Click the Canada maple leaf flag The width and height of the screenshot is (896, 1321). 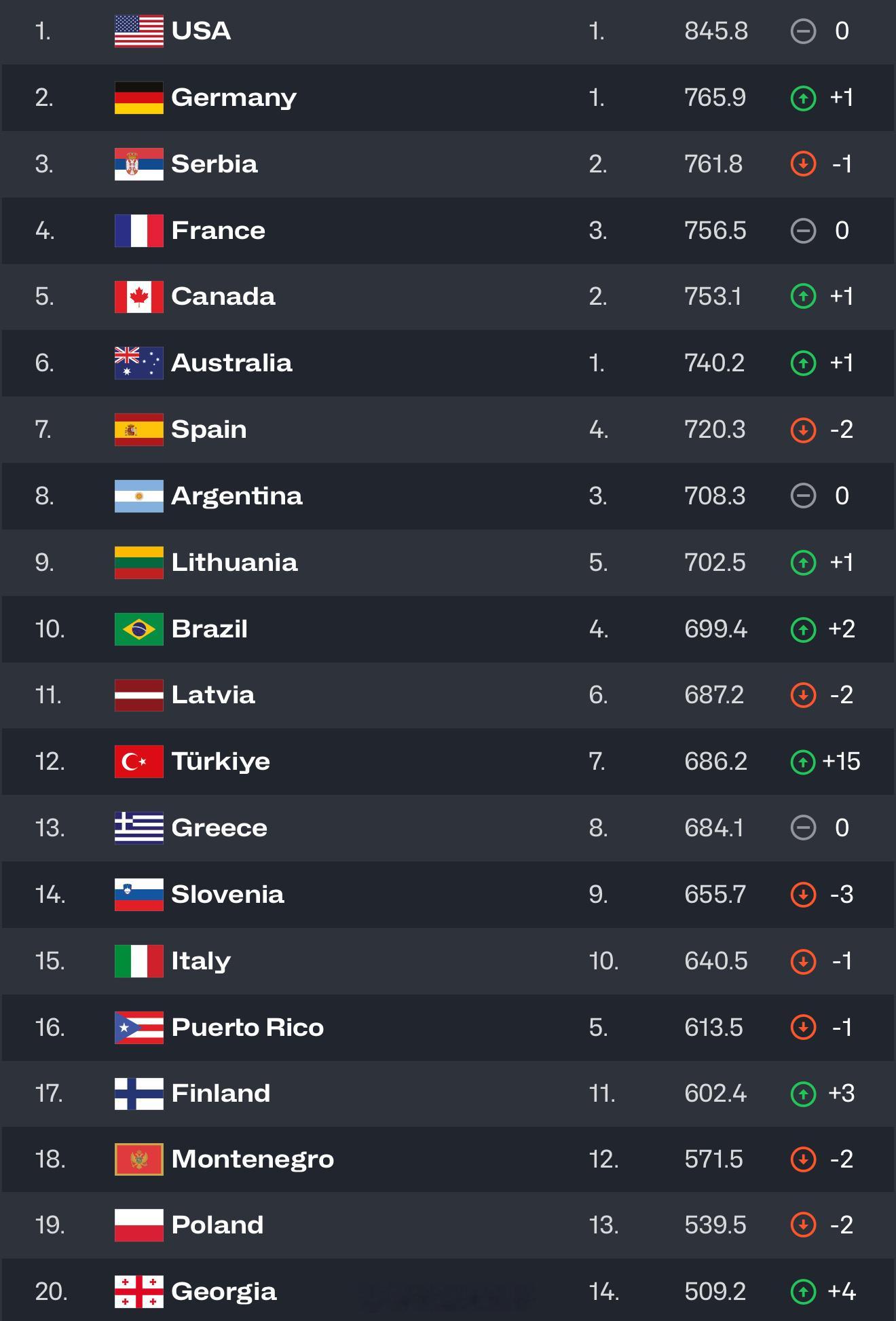click(x=138, y=297)
